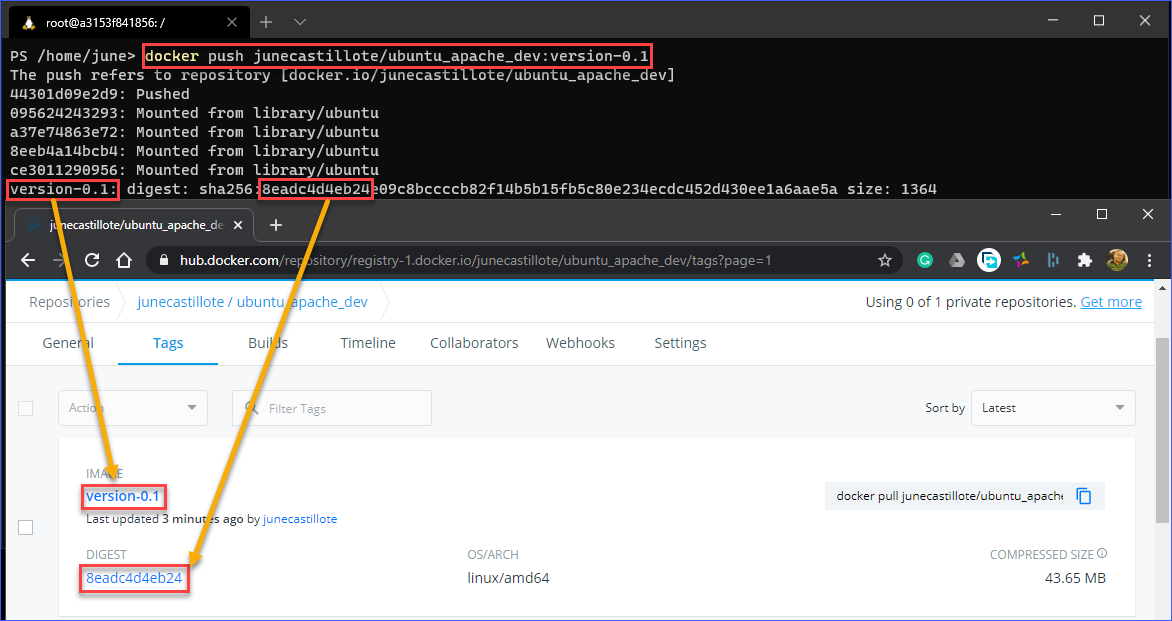Click the Filter Tags search field
Image resolution: width=1172 pixels, height=621 pixels.
(x=332, y=408)
